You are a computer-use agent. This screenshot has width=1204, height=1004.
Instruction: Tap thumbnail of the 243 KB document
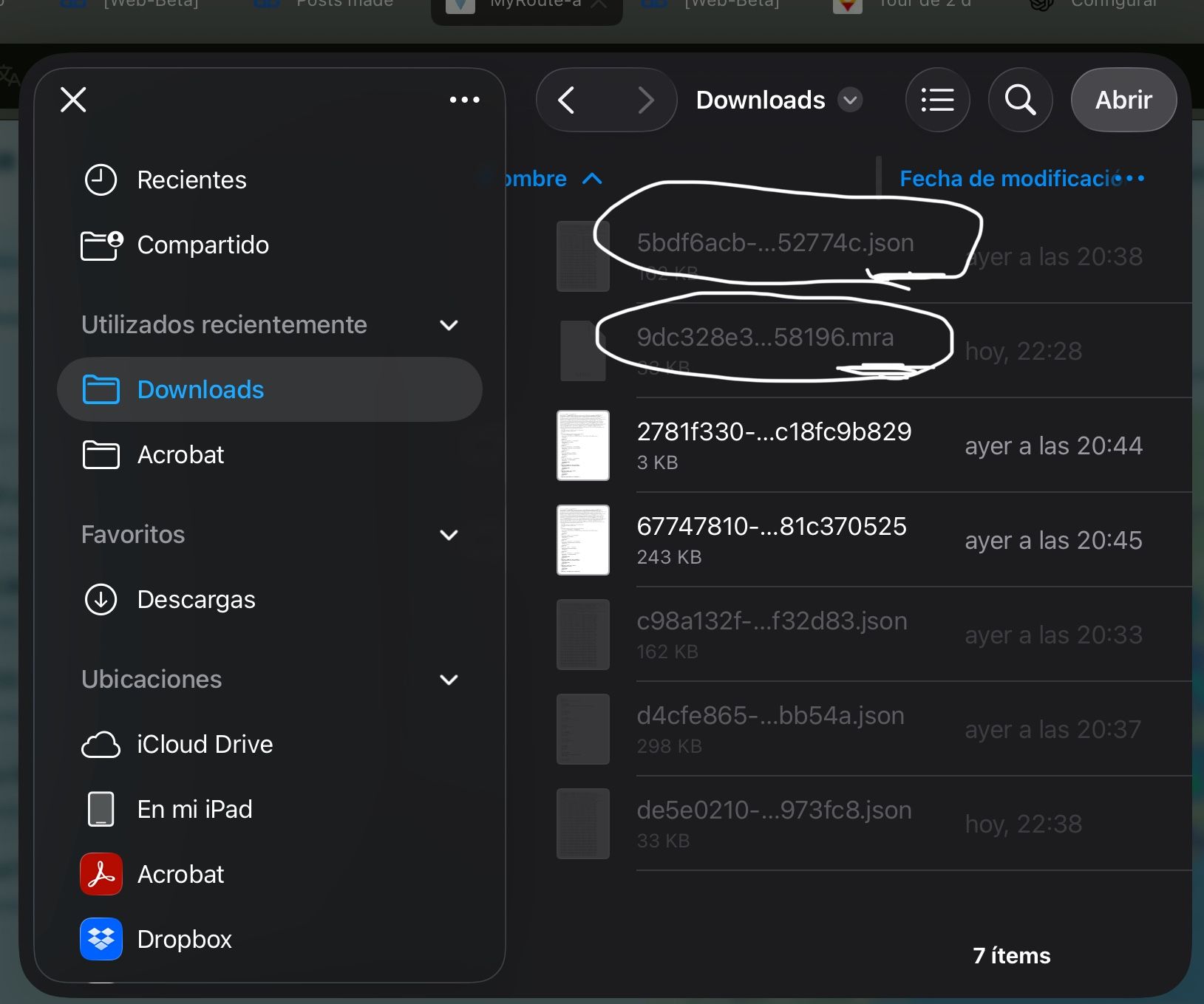583,540
